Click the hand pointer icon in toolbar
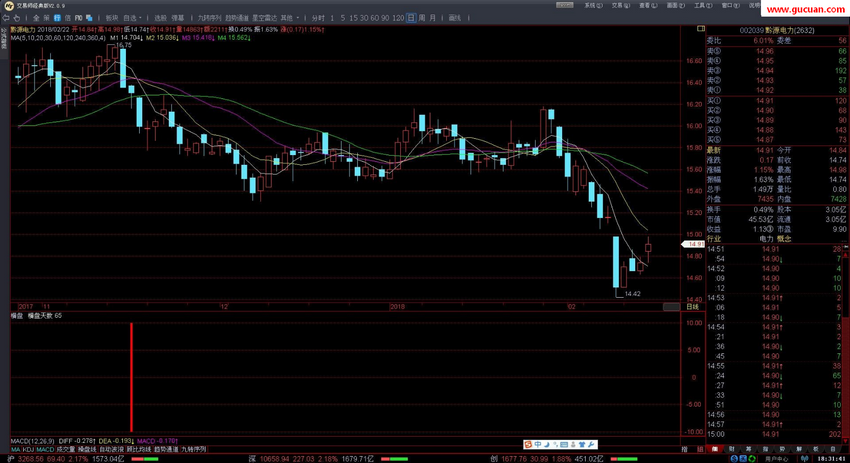 tap(17, 18)
